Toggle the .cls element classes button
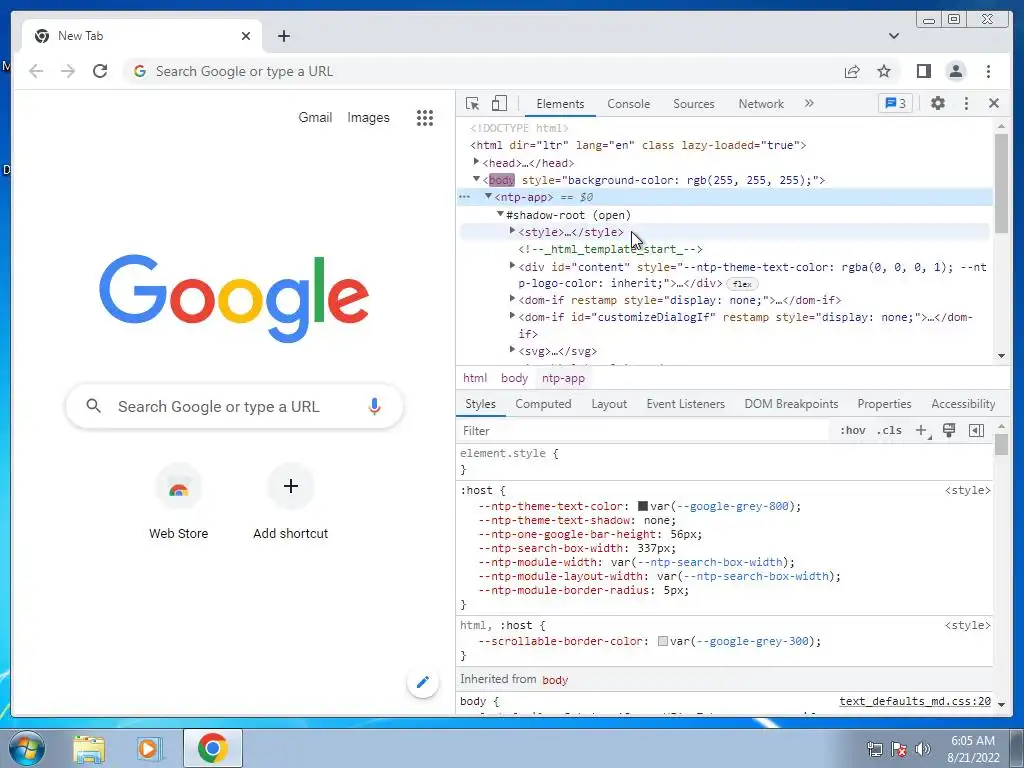The height and width of the screenshot is (768, 1024). coord(889,430)
